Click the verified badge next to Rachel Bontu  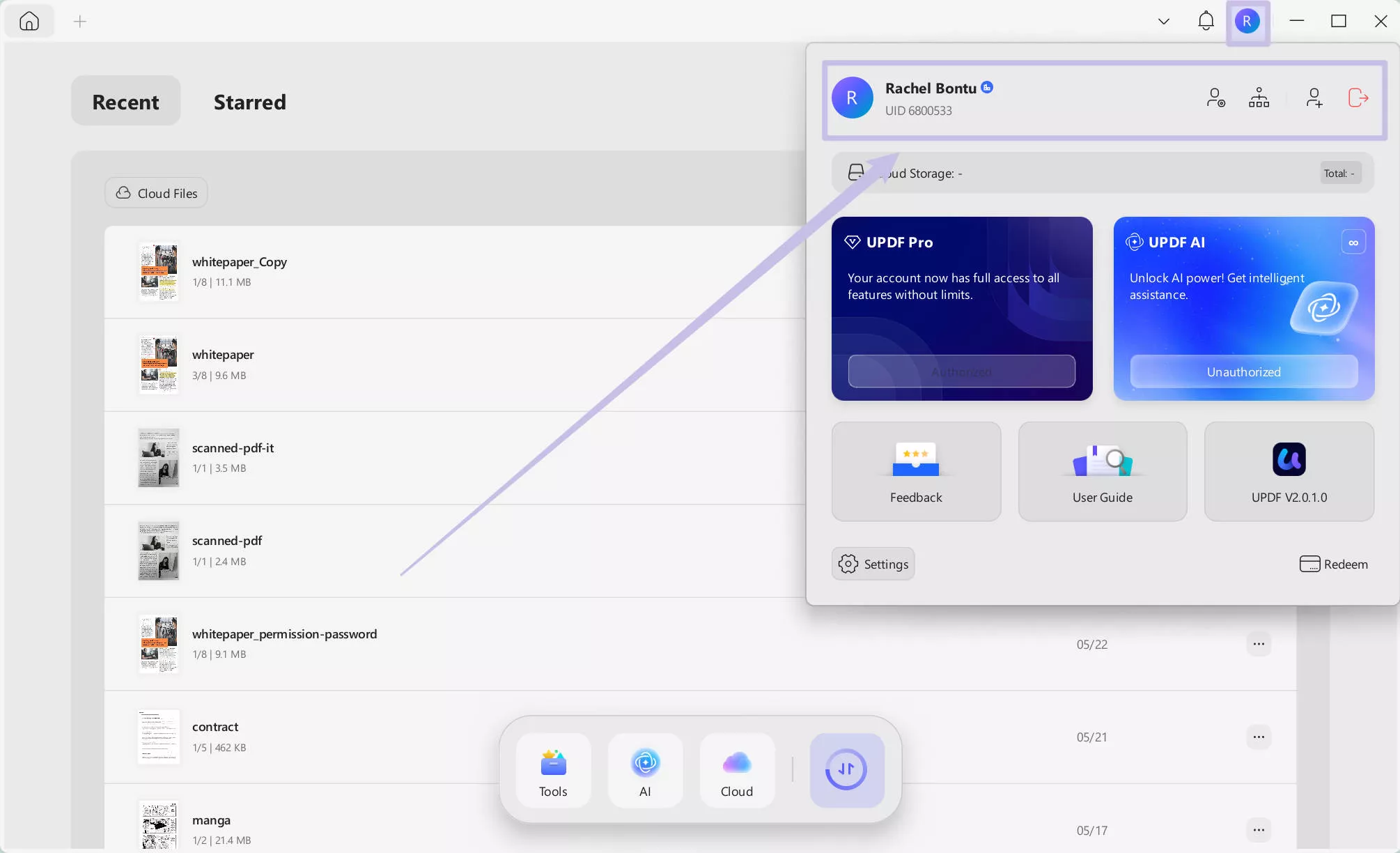pyautogui.click(x=987, y=88)
